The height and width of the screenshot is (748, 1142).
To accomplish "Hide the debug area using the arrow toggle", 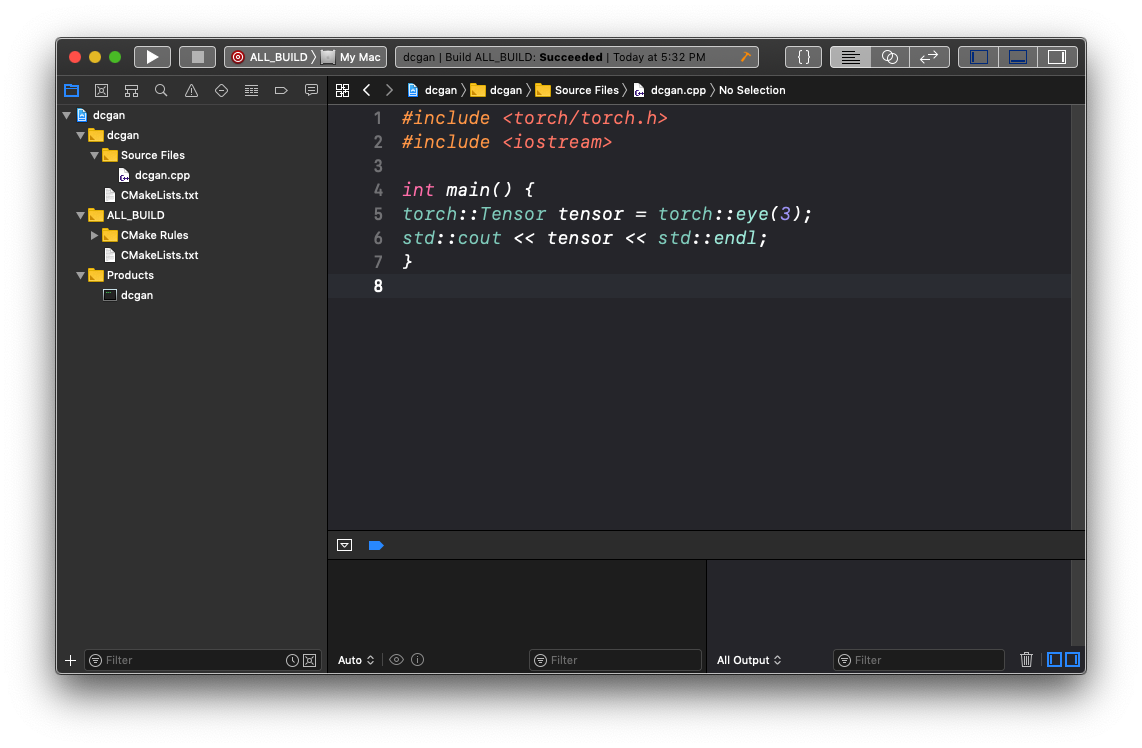I will coord(345,545).
